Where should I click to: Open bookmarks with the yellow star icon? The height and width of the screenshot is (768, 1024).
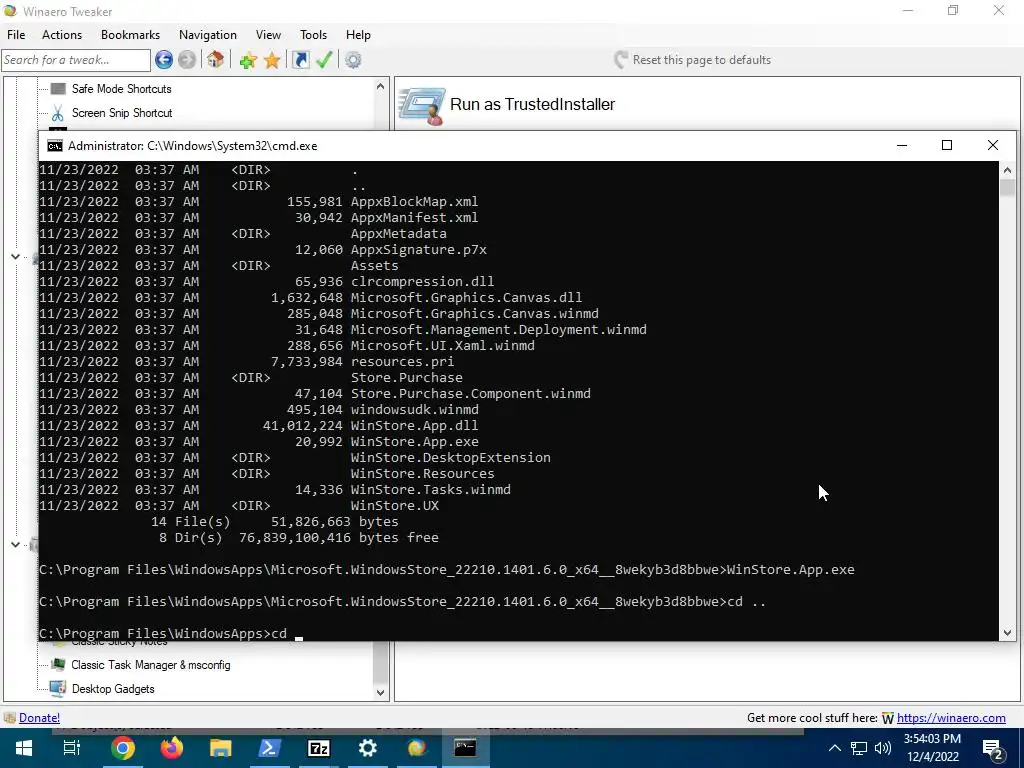pos(272,60)
